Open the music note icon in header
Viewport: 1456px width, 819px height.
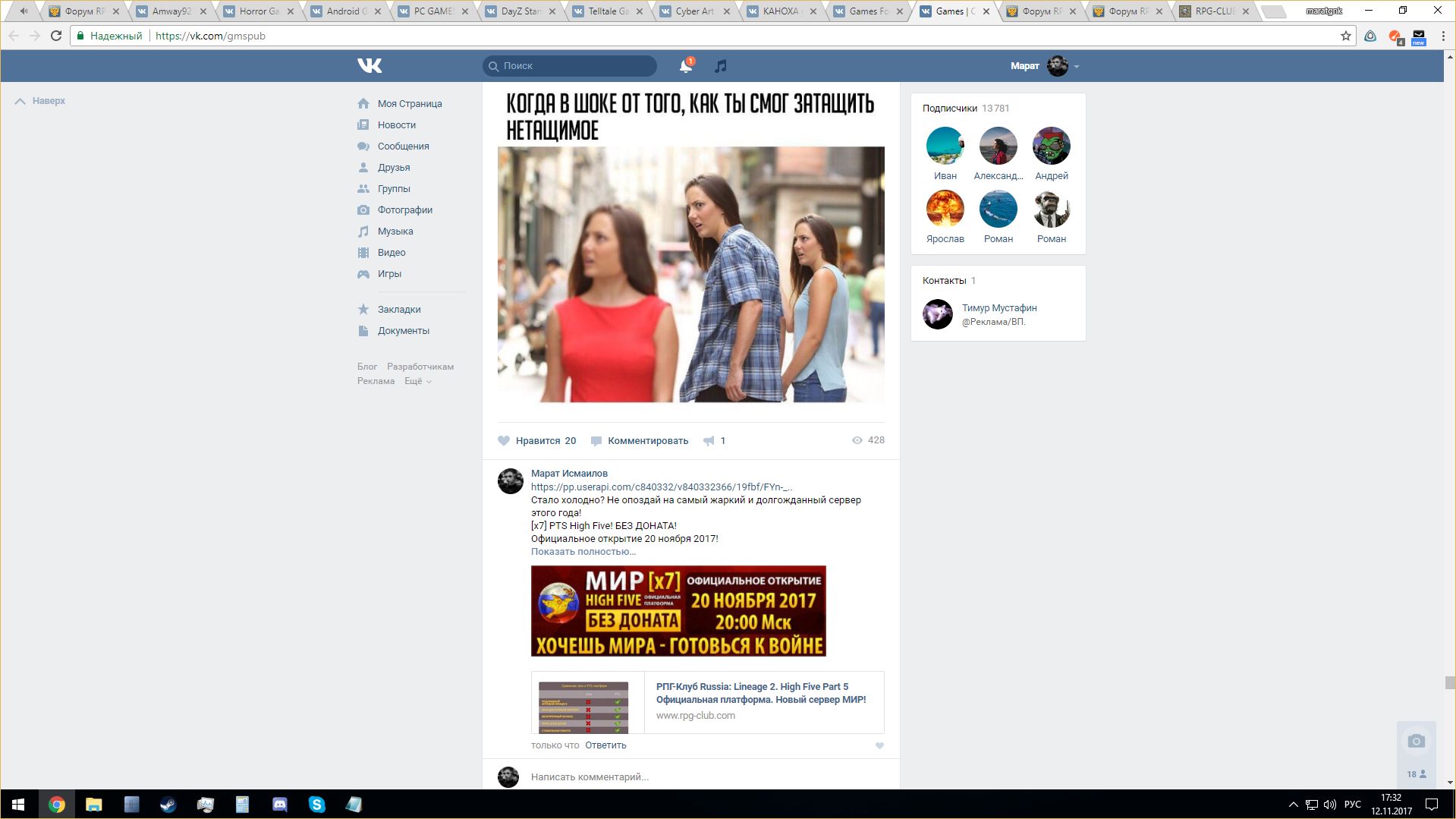click(721, 66)
